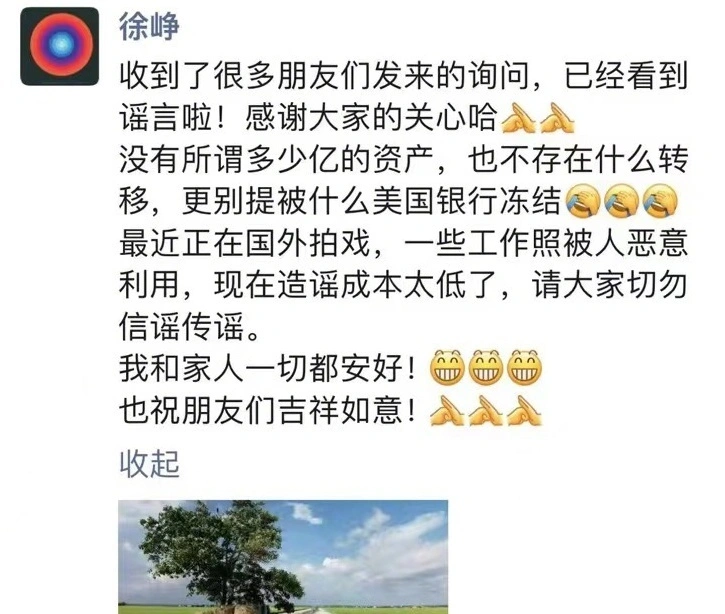Click the first praying hands emoji after 吉祥如意
Image resolution: width=725 pixels, height=614 pixels.
(447, 411)
